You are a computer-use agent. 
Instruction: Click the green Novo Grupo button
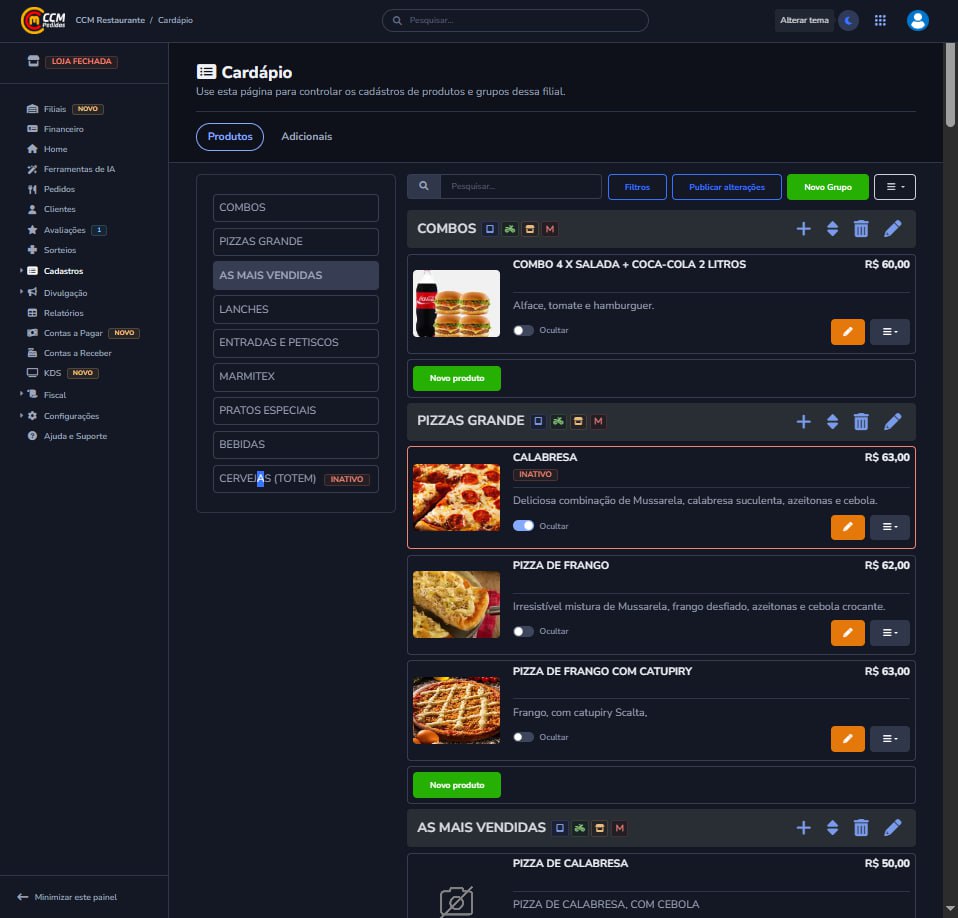827,187
